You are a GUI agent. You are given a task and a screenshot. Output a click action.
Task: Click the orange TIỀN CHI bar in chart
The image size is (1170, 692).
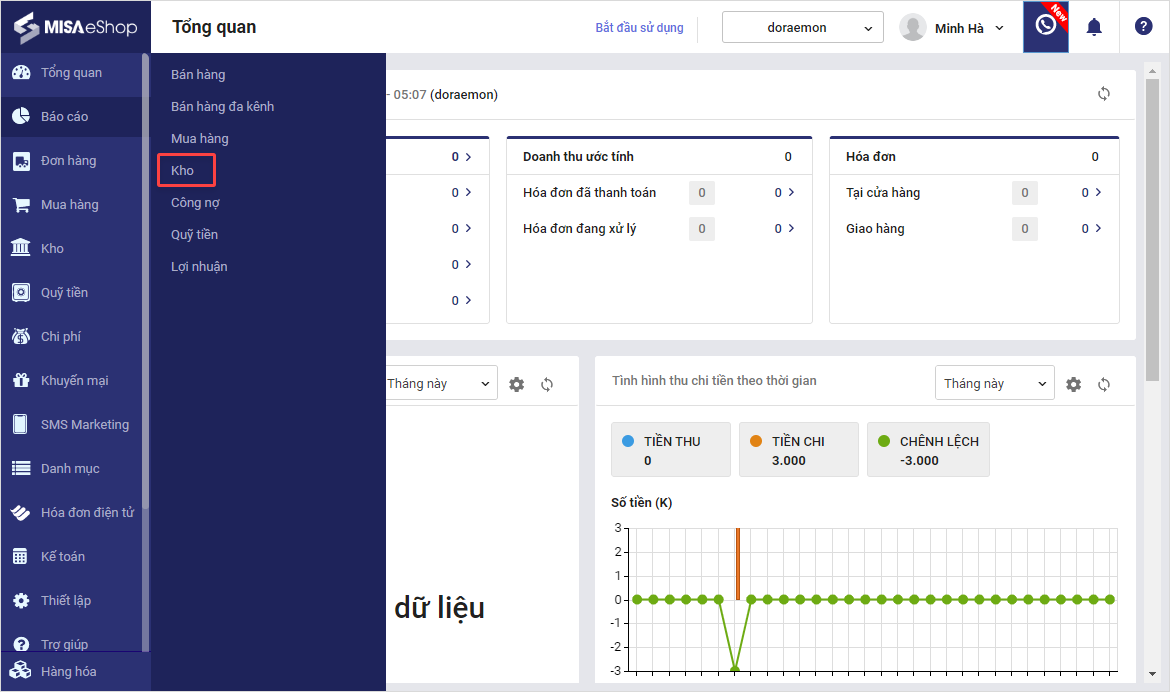[x=737, y=564]
